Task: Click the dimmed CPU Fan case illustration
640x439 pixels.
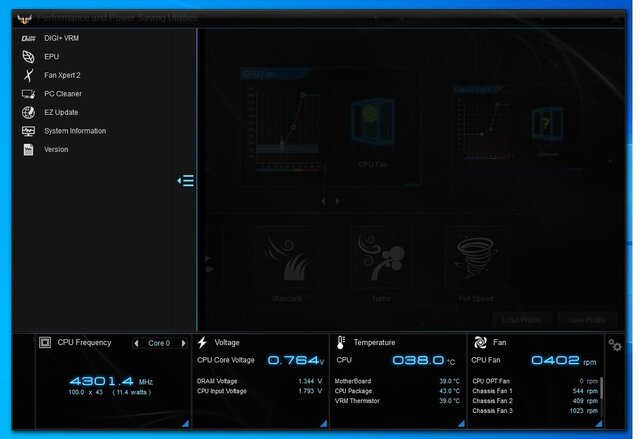Action: (373, 121)
